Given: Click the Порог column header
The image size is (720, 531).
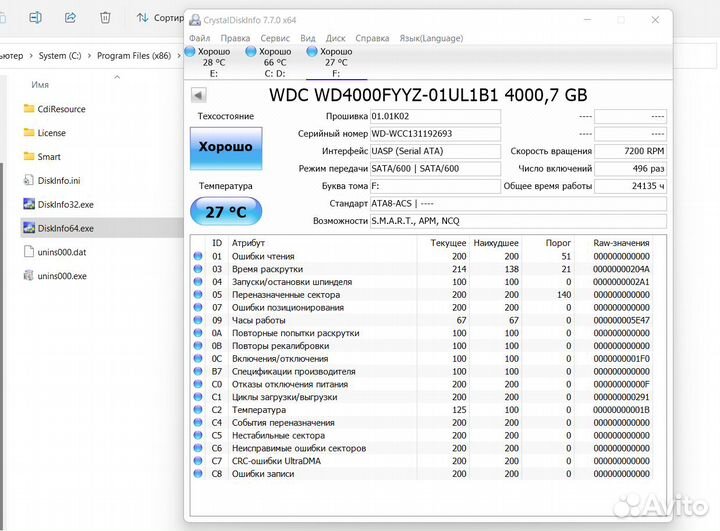Looking at the screenshot, I should [x=558, y=243].
